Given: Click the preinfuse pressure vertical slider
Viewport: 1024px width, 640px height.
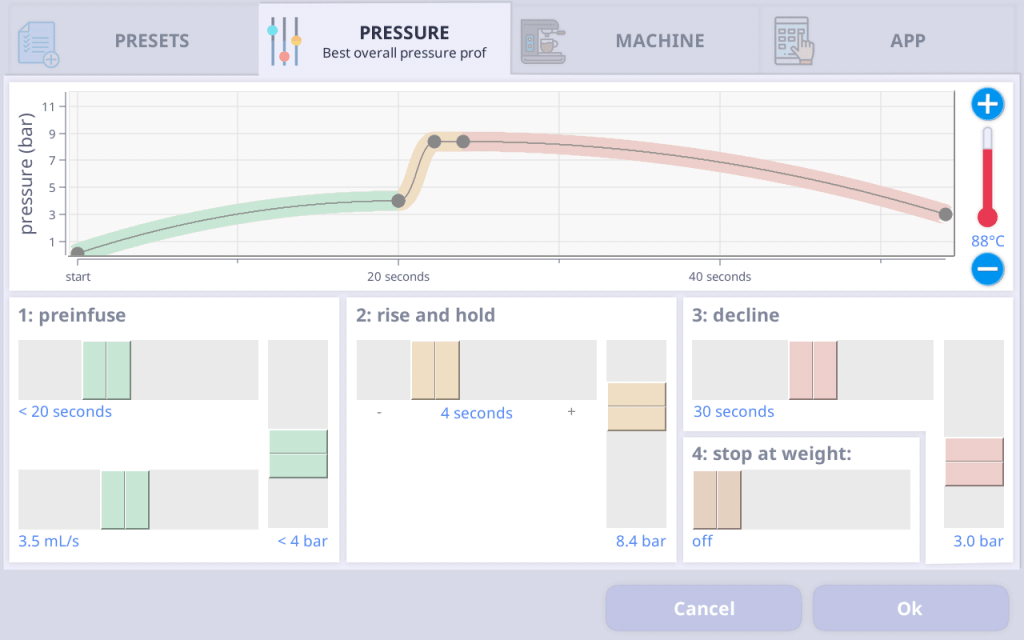Looking at the screenshot, I should 298,454.
